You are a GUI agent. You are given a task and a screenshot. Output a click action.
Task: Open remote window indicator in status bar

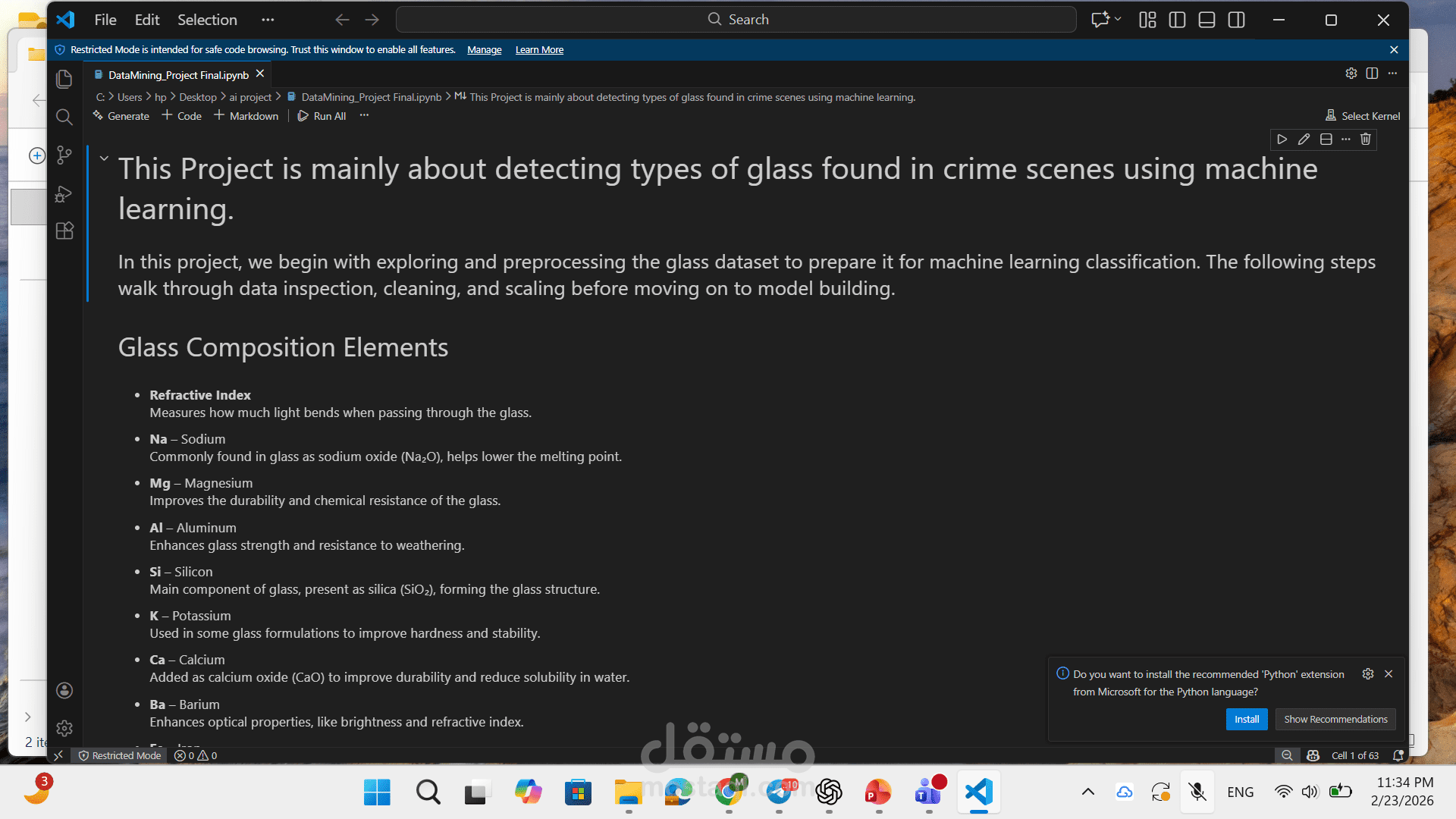(x=58, y=755)
